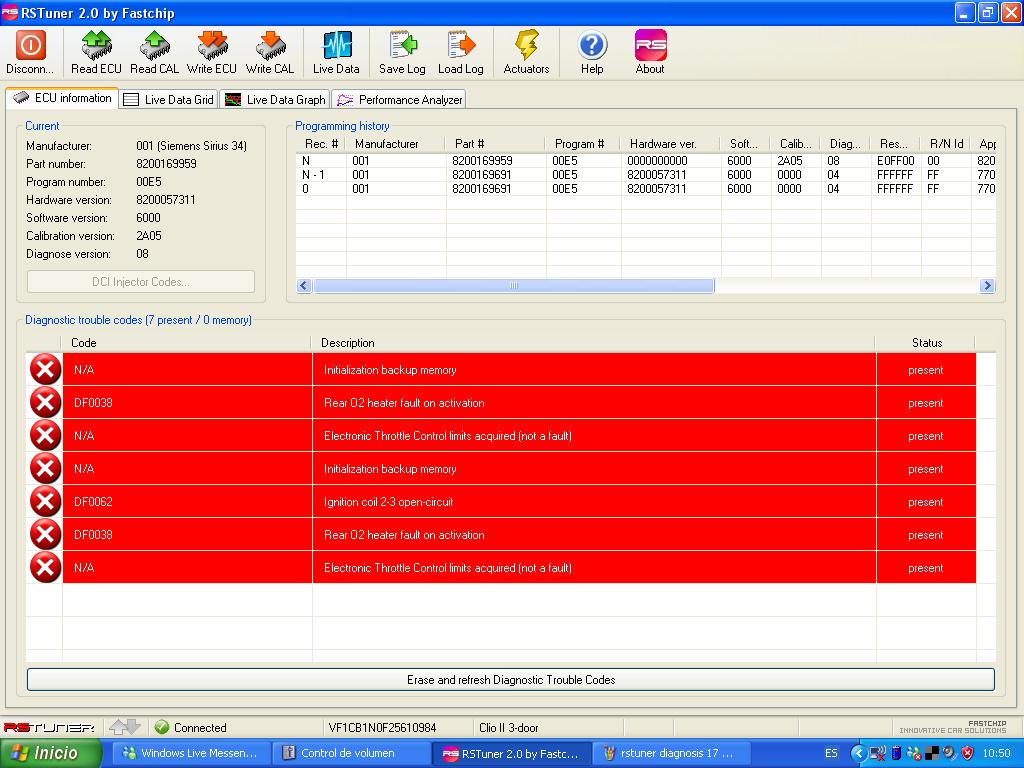Click the Rec. # column header
Screen dimensions: 1024x768
[321, 144]
